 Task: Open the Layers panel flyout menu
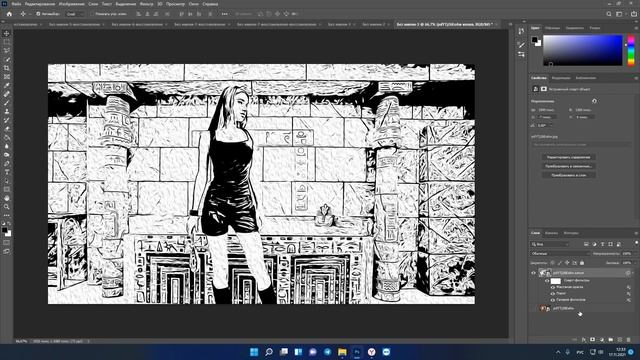(636, 233)
